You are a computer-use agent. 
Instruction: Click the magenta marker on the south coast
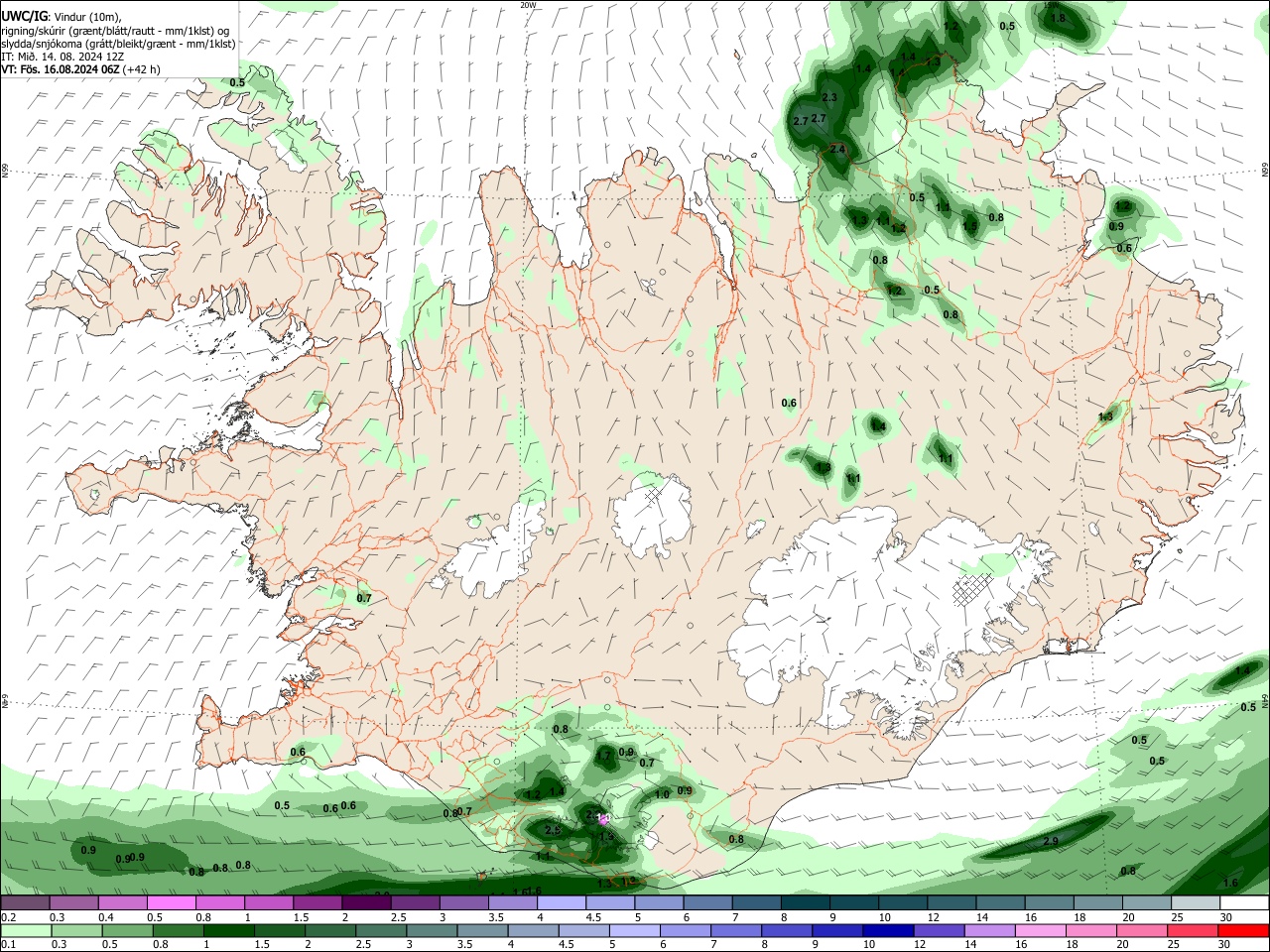(603, 819)
